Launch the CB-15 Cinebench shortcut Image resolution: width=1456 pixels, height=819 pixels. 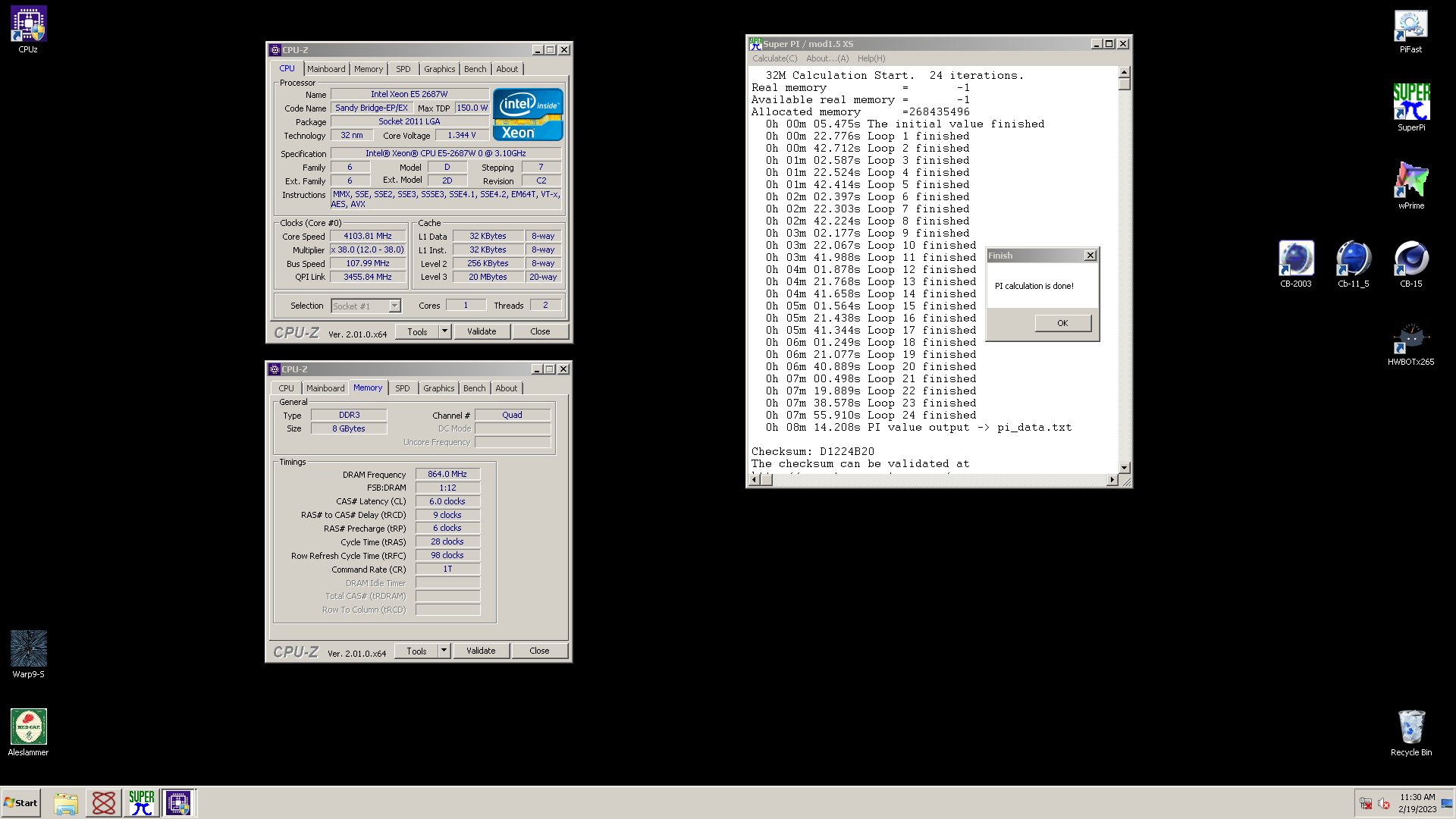click(1411, 264)
